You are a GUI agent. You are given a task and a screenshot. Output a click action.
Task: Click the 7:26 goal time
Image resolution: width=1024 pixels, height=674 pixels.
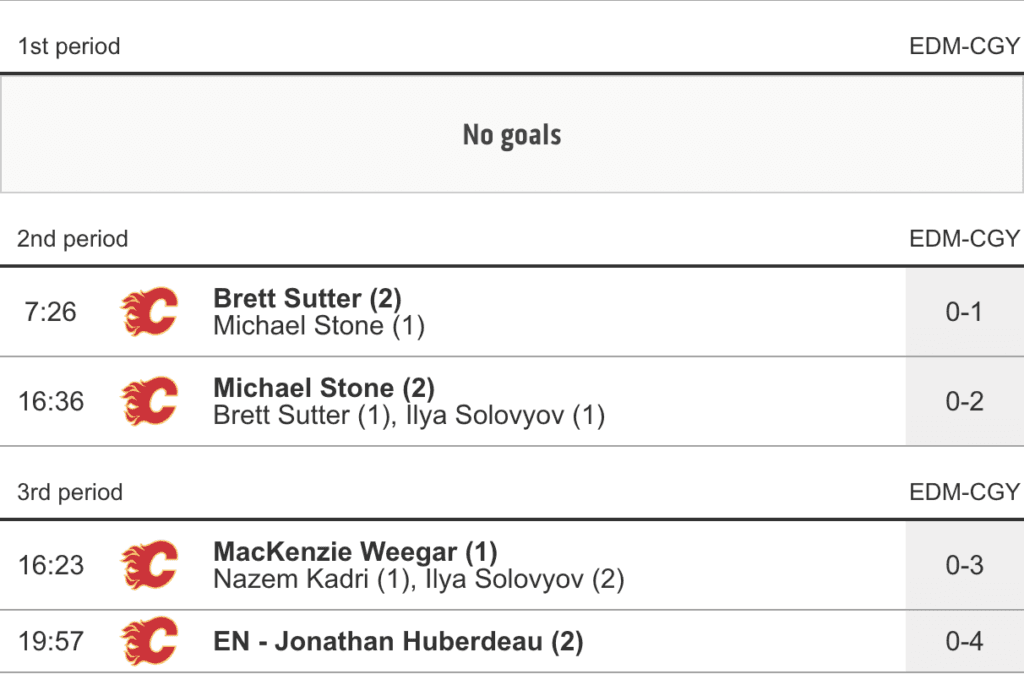(x=50, y=312)
